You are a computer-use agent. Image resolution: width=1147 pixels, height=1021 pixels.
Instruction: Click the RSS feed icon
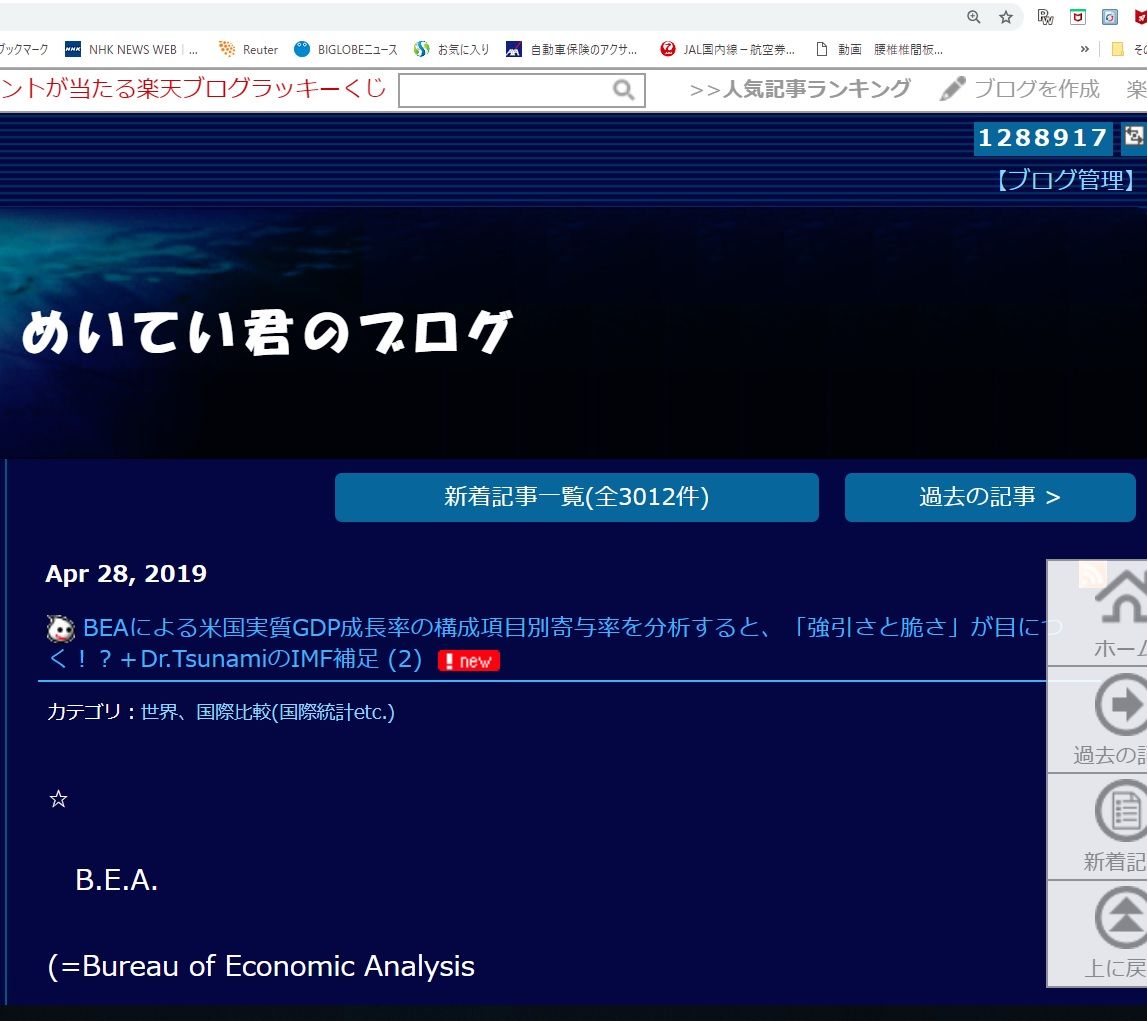(1092, 574)
